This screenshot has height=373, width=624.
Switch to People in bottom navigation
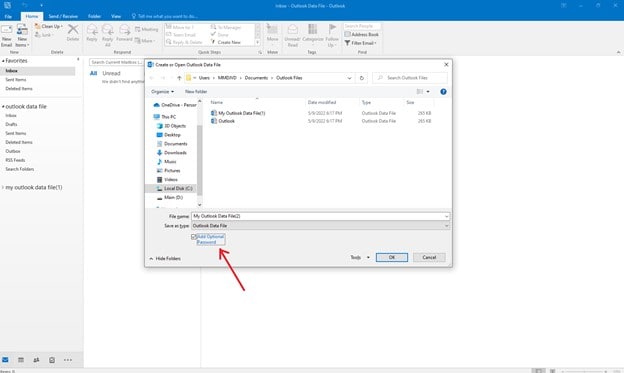[36, 360]
